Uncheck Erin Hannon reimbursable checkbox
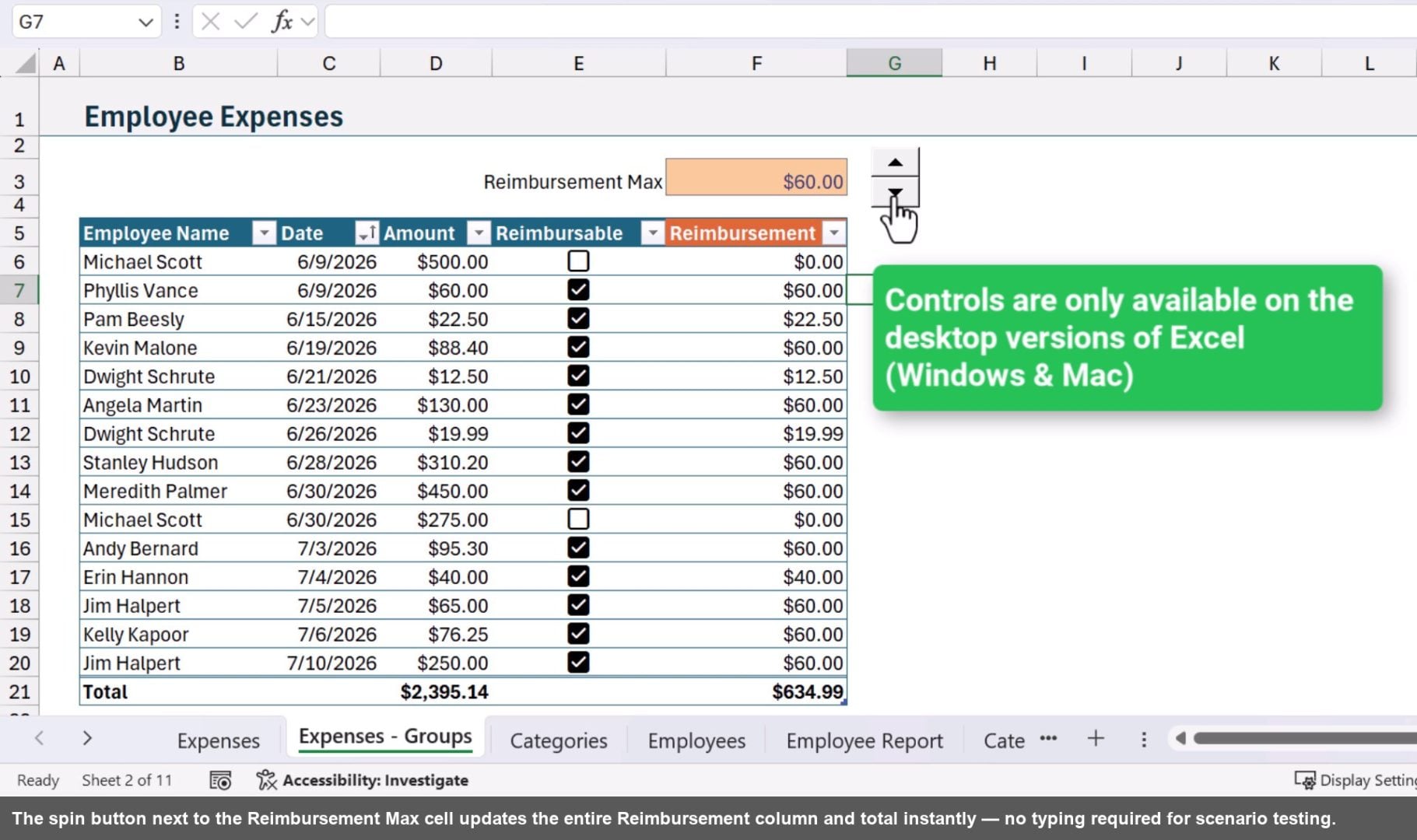The height and width of the screenshot is (840, 1417). click(578, 576)
